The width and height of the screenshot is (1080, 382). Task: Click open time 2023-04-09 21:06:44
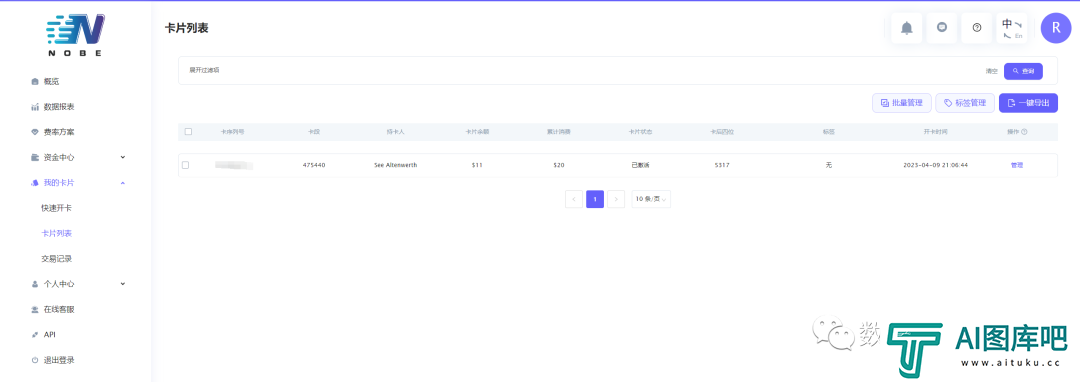click(x=935, y=165)
